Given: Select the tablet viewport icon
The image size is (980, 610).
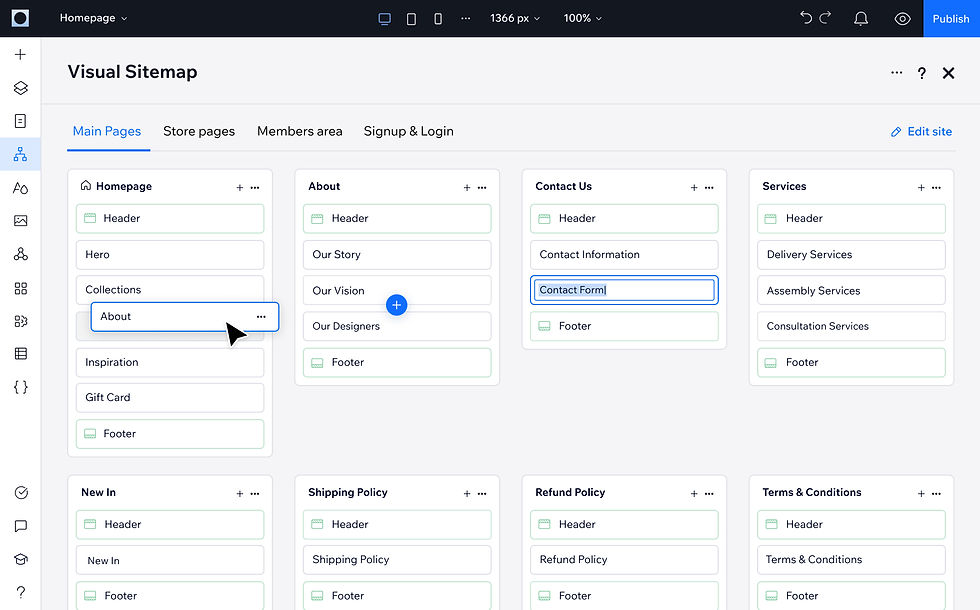Looking at the screenshot, I should 411,19.
